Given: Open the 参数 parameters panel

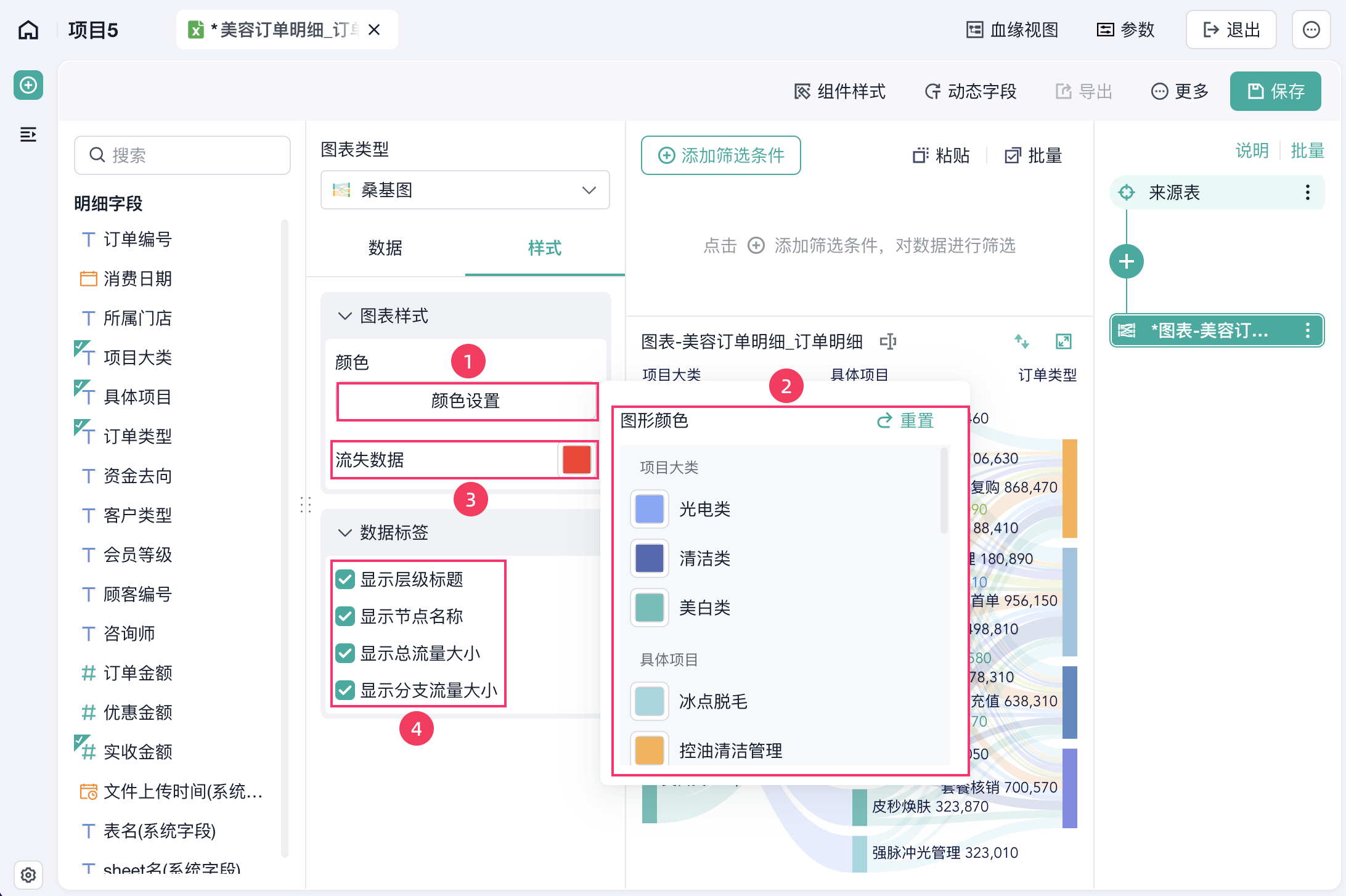Looking at the screenshot, I should (x=1125, y=30).
